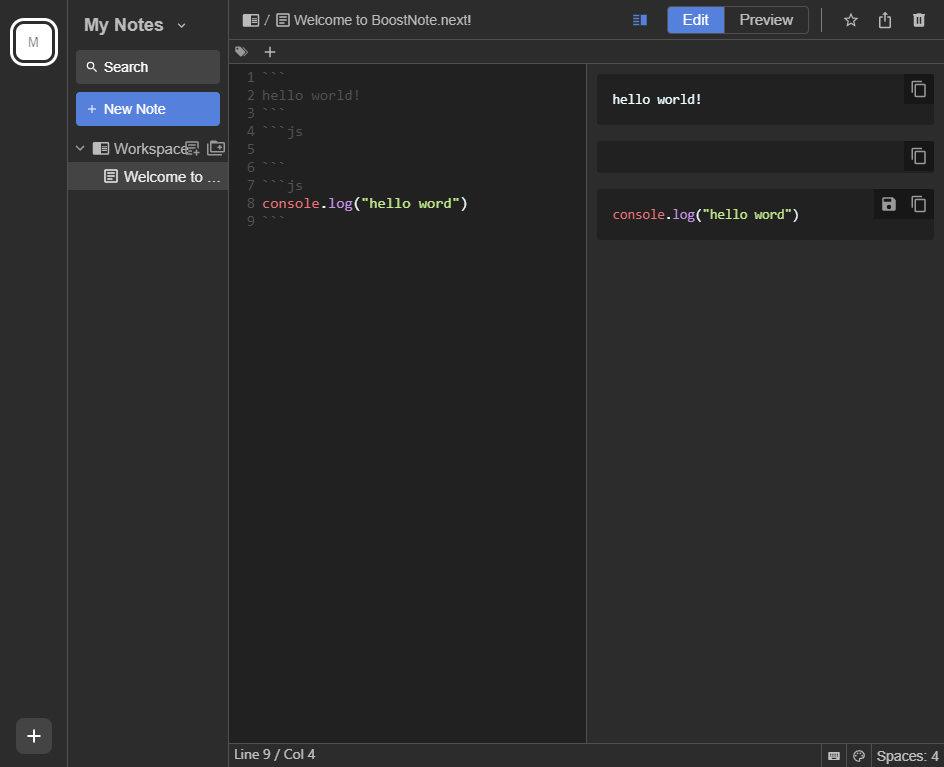The width and height of the screenshot is (944, 767).
Task: Copy the console.log code block
Action: pyautogui.click(x=918, y=204)
